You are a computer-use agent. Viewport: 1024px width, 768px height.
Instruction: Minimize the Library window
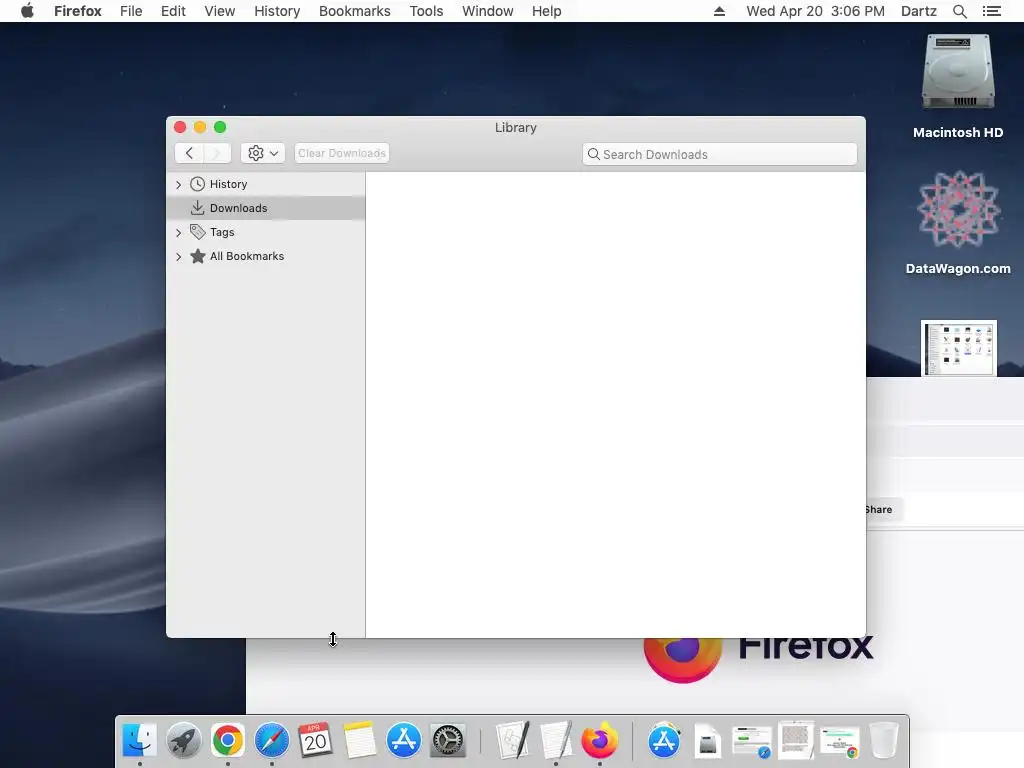pos(200,127)
